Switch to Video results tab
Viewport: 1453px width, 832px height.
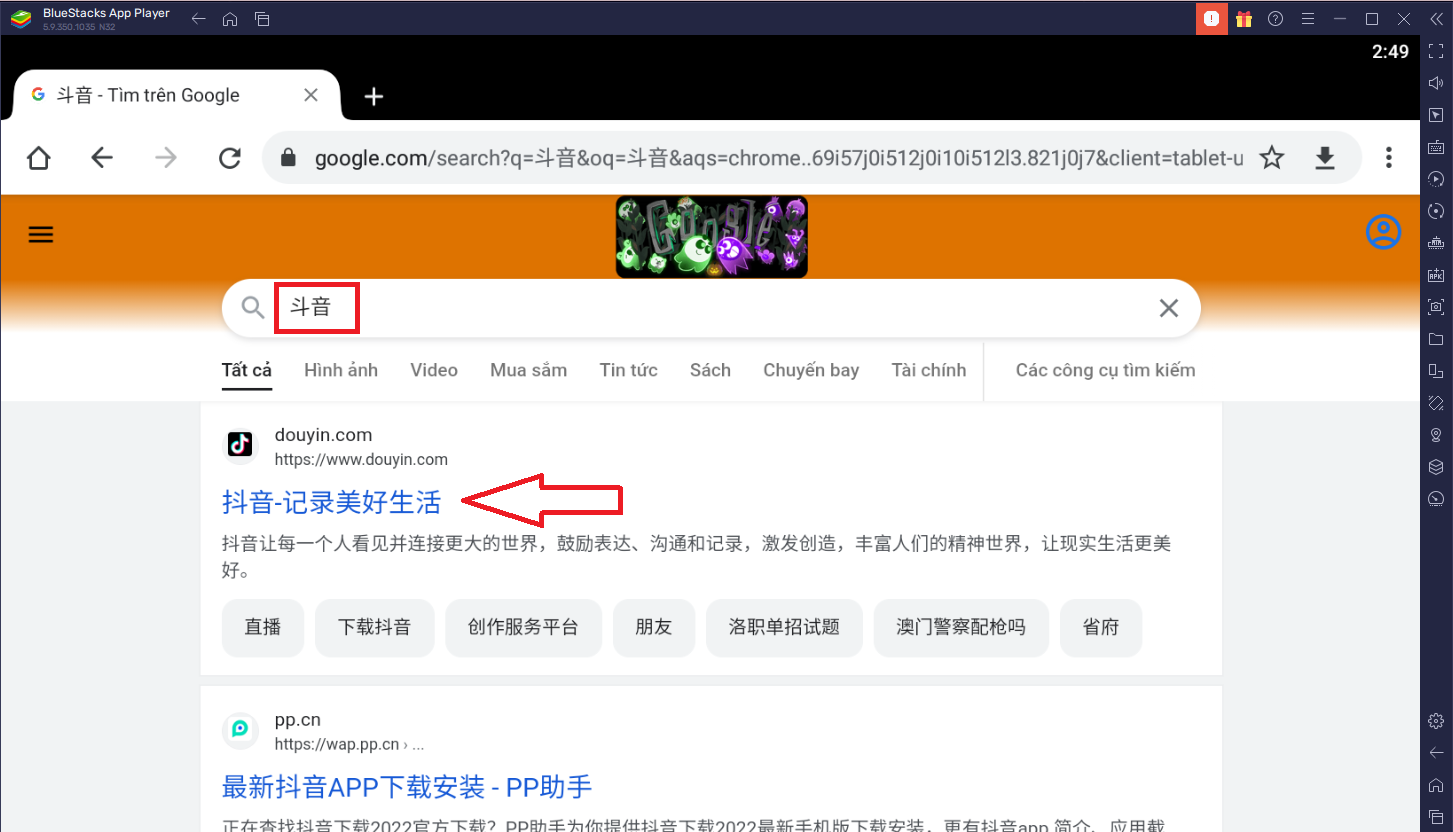(434, 370)
